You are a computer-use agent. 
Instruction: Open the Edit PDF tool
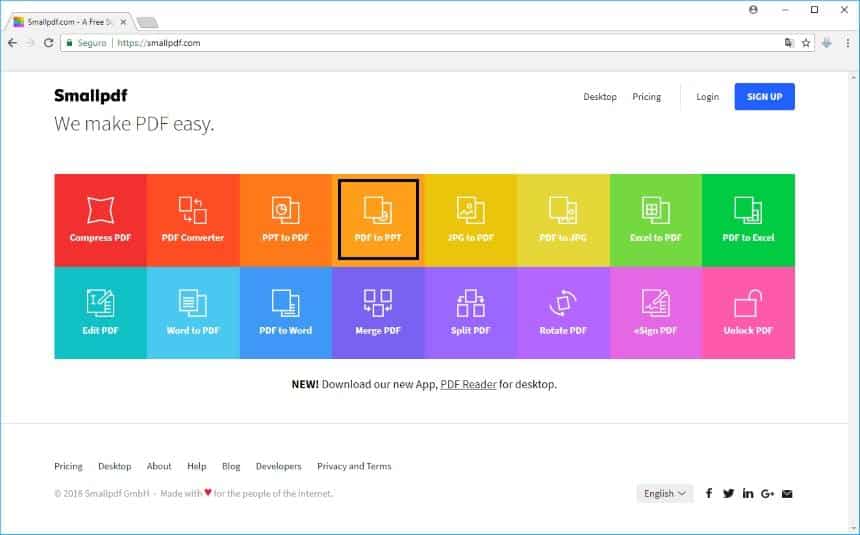pyautogui.click(x=100, y=312)
